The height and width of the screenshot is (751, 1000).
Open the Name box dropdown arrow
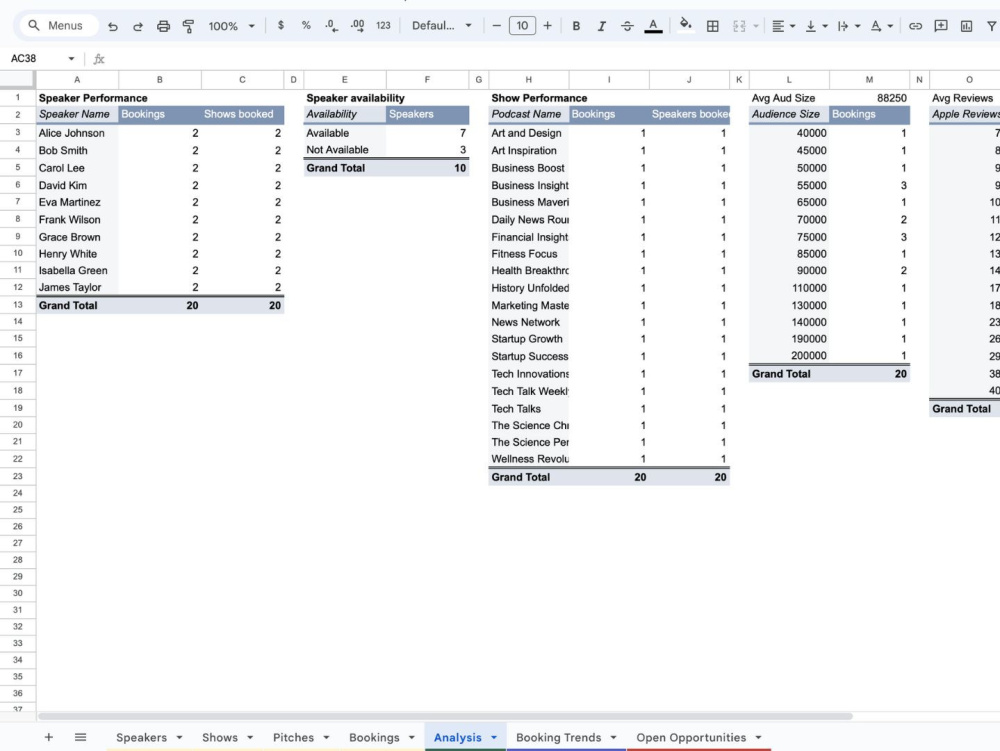71,59
